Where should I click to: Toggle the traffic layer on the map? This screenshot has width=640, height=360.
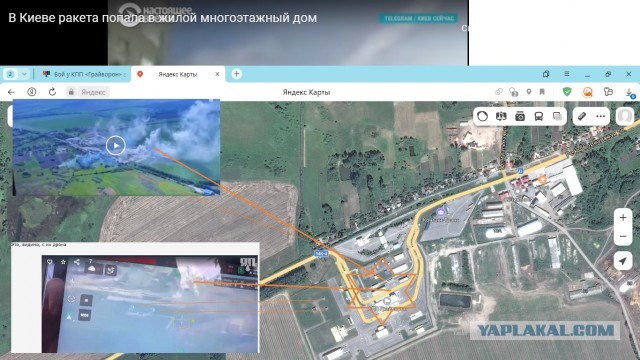(482, 116)
